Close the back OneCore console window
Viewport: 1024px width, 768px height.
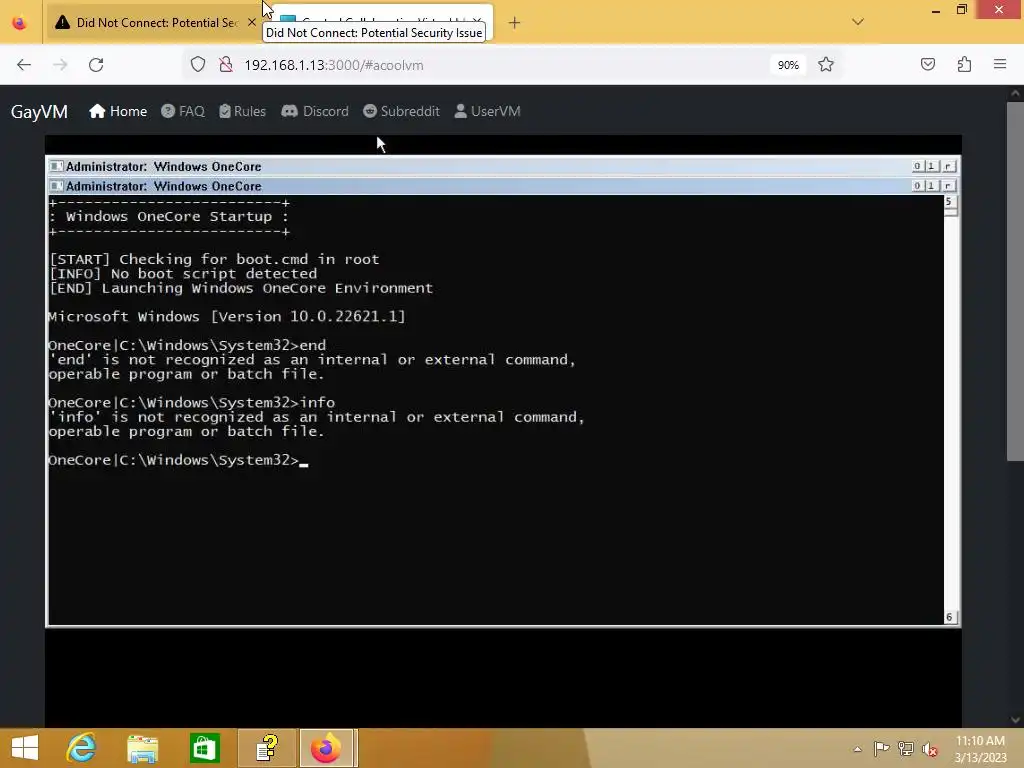(x=948, y=167)
